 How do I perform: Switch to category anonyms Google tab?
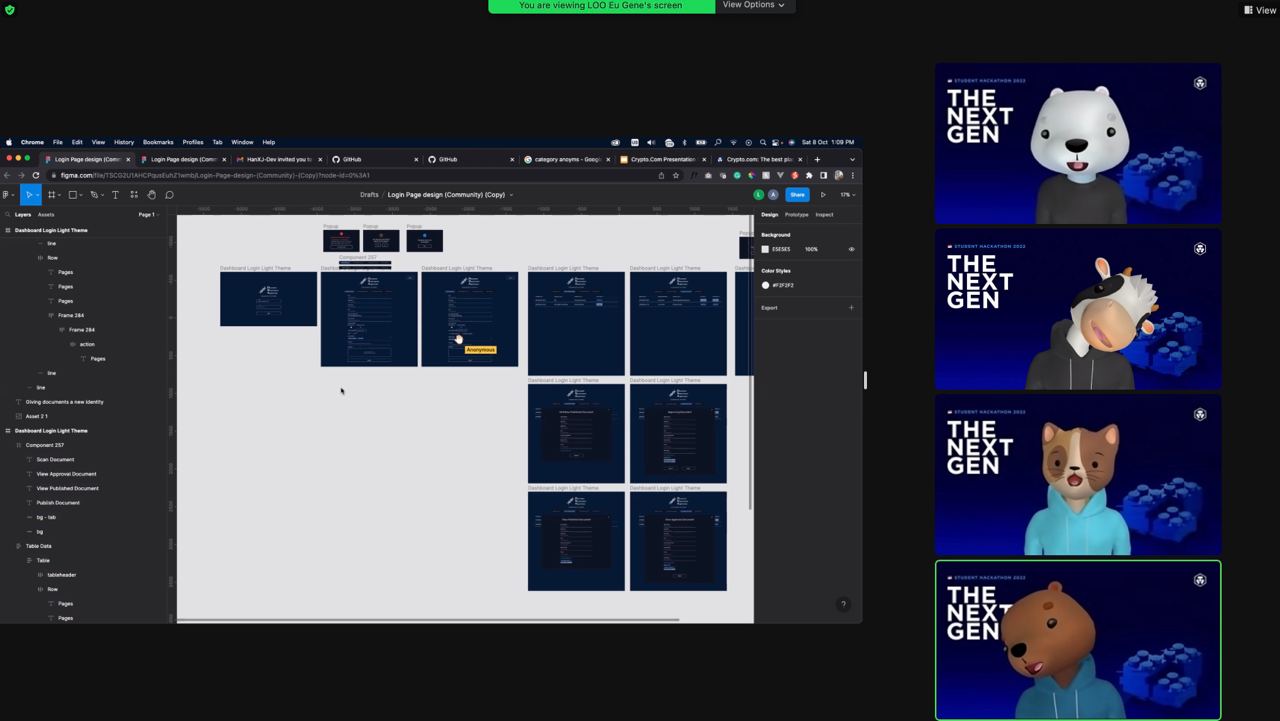tap(566, 159)
